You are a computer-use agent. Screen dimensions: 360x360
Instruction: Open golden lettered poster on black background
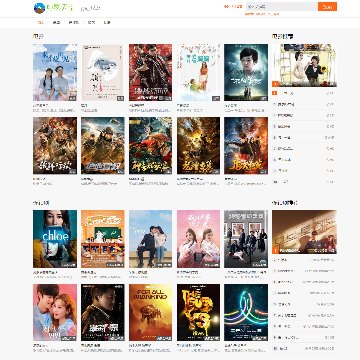click(x=199, y=312)
